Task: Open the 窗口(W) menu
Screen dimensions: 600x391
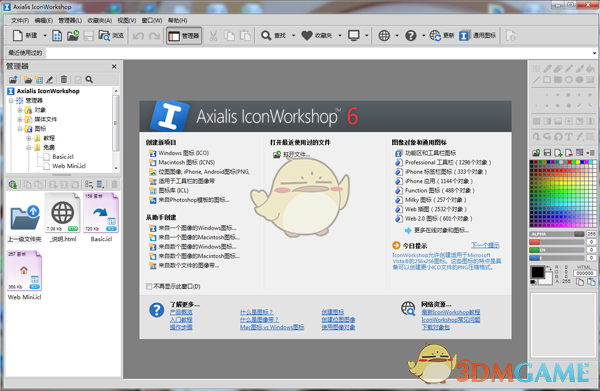Action: [x=152, y=20]
